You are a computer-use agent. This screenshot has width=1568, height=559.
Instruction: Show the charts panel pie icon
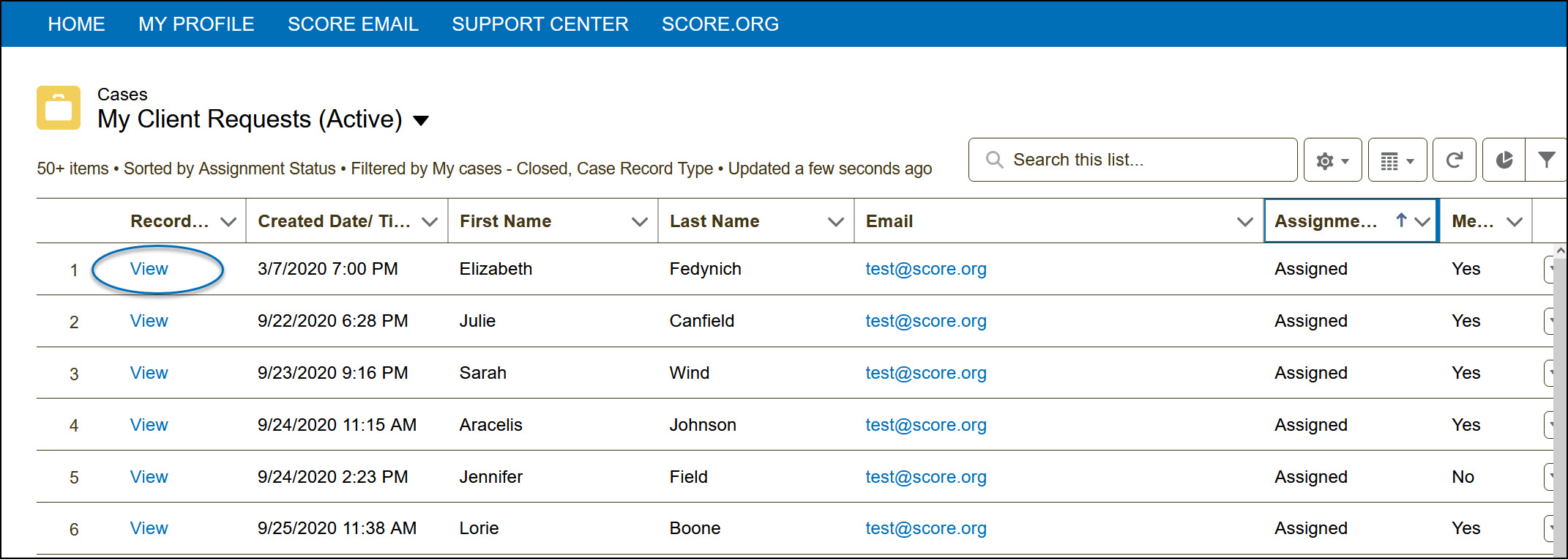(x=1504, y=160)
